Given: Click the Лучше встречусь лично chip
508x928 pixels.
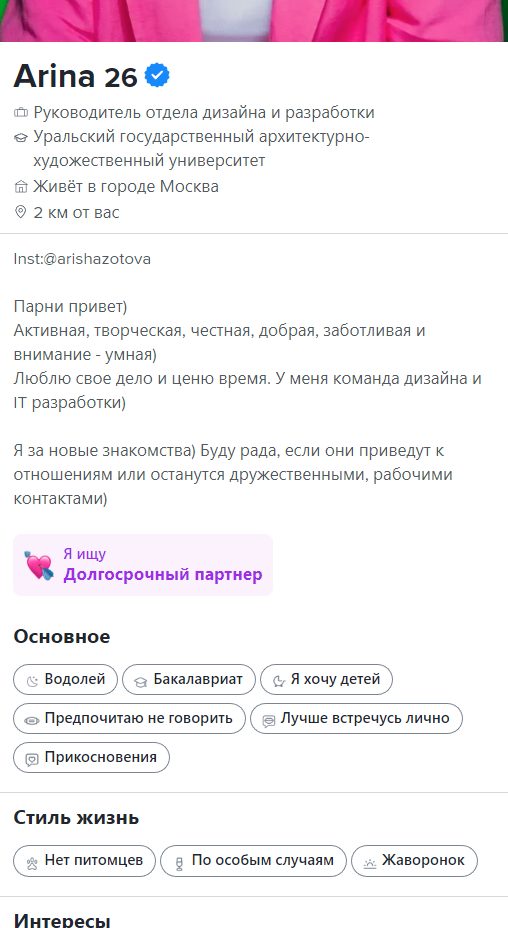Looking at the screenshot, I should tap(356, 718).
